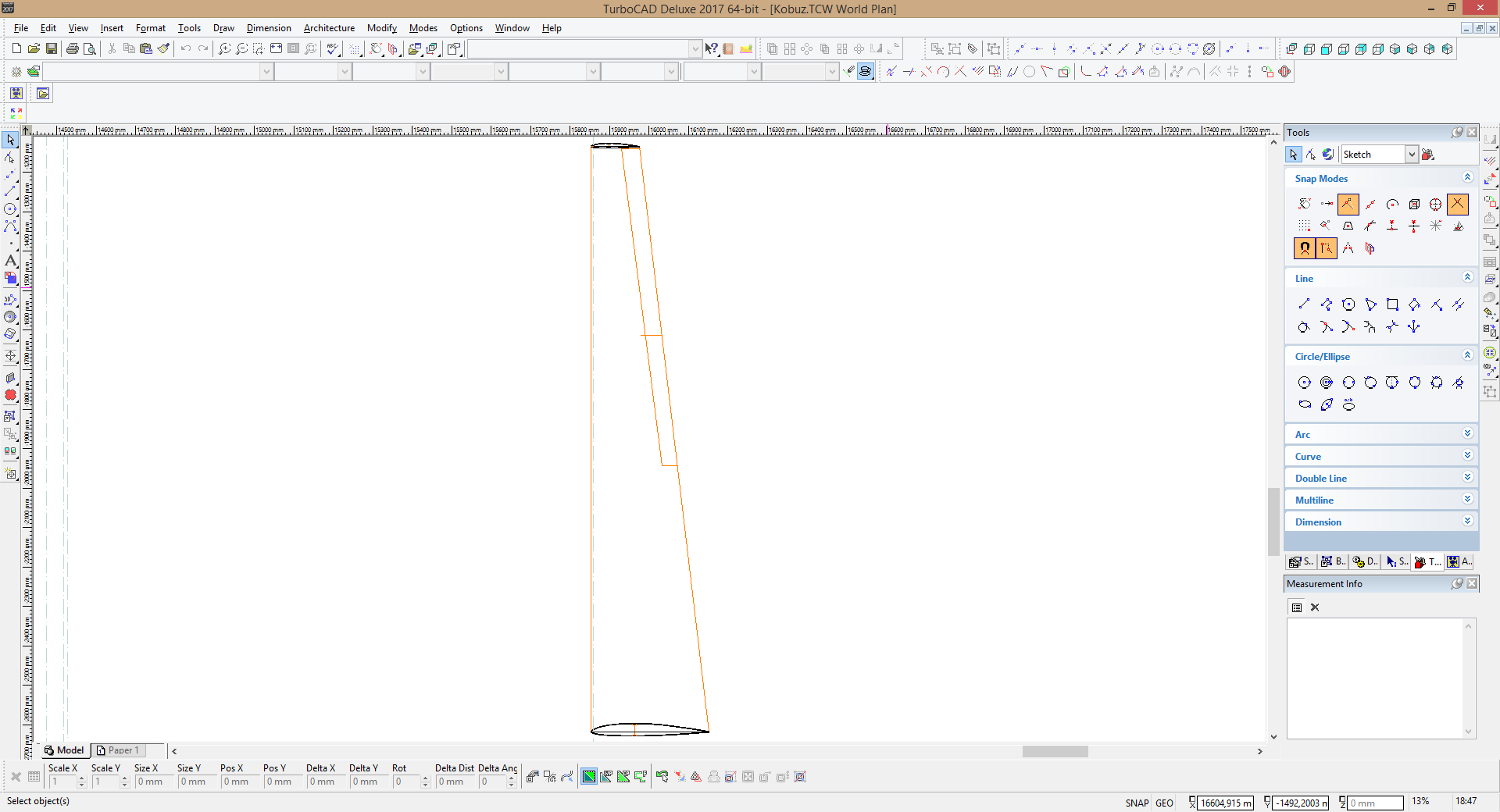This screenshot has height=812, width=1500.
Task: Switch to the Paper 1 tab
Action: pos(118,750)
